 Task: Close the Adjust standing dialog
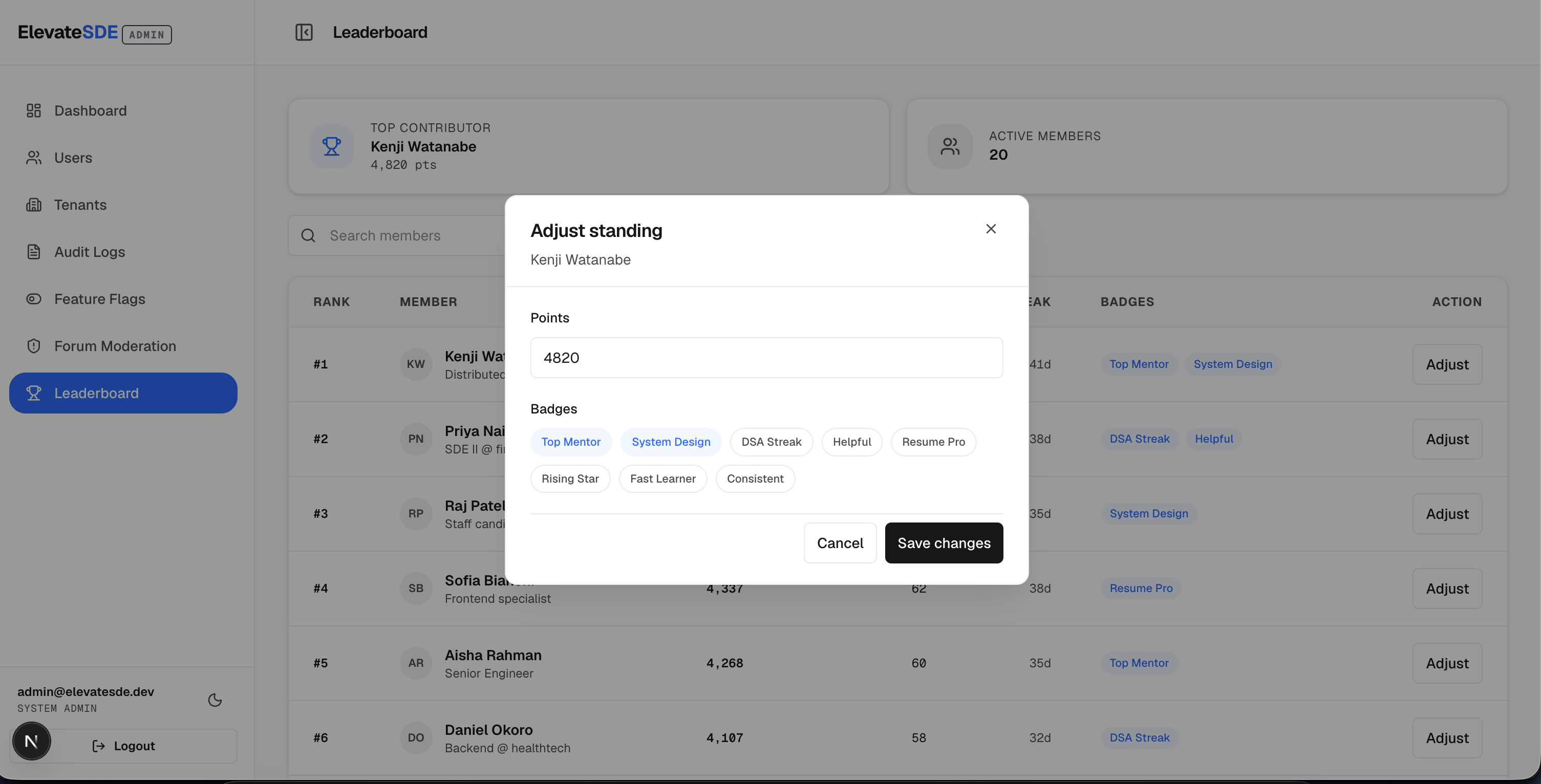[991, 229]
